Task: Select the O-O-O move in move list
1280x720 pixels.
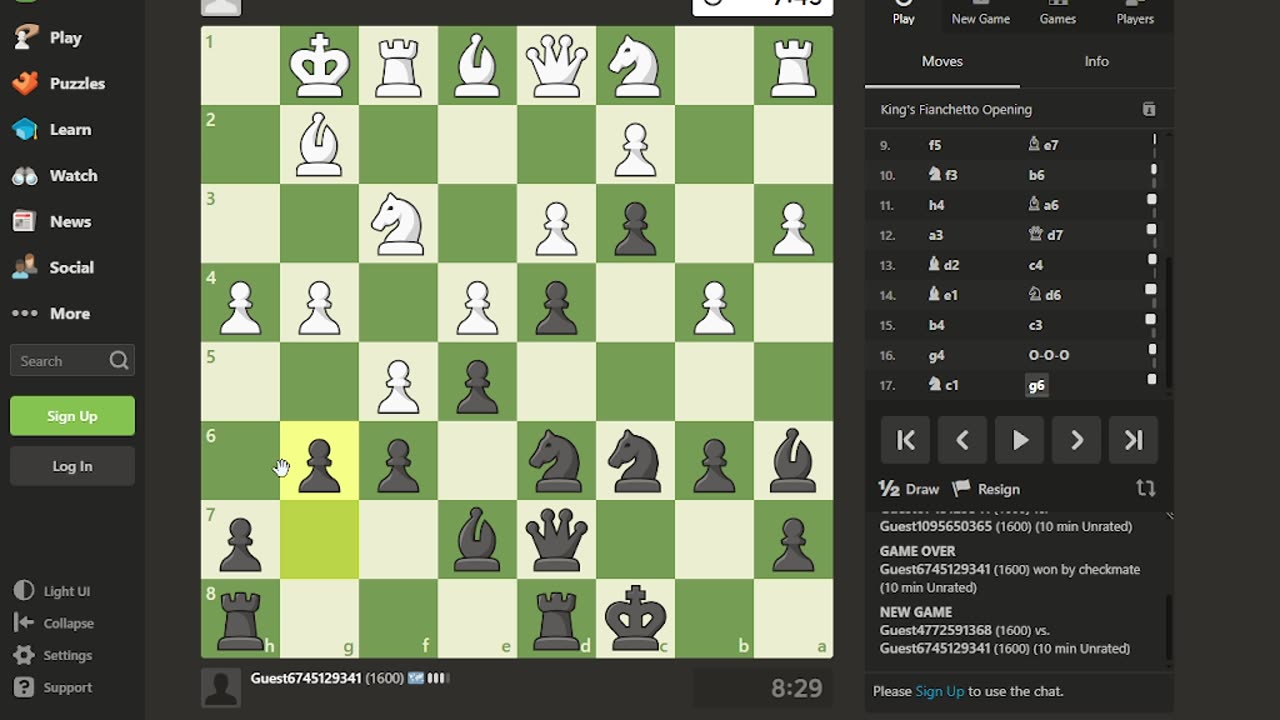Action: pos(1048,355)
